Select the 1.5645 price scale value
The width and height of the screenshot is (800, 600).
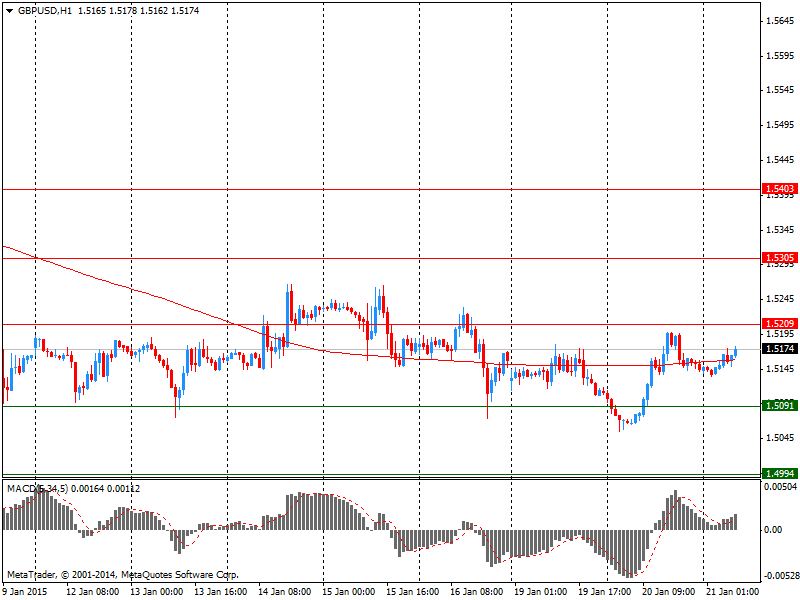coord(781,21)
